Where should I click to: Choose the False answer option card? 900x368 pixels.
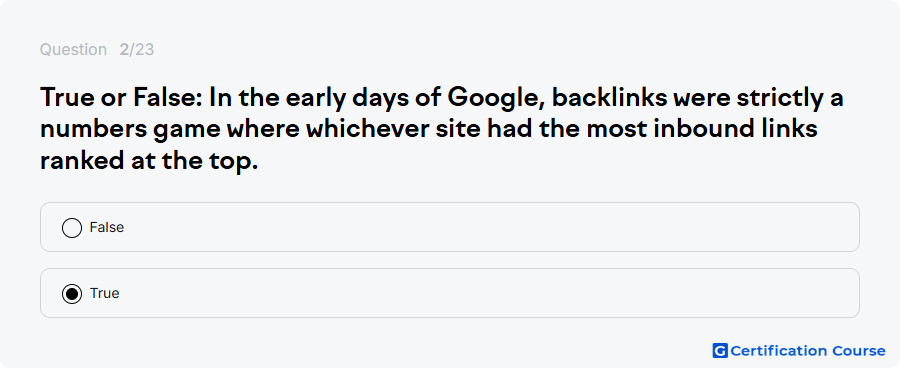point(449,227)
